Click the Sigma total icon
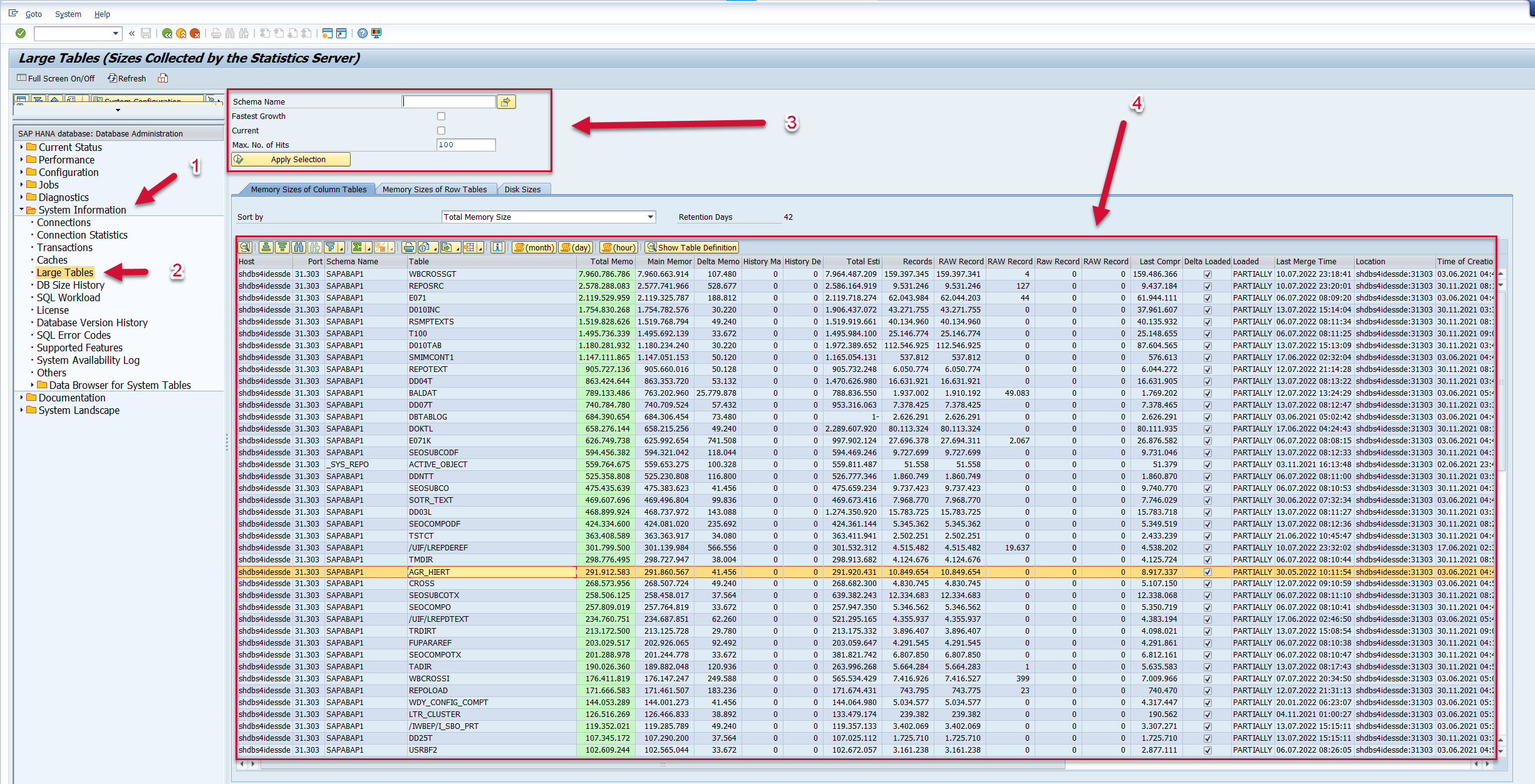The image size is (1535, 784). (x=357, y=247)
